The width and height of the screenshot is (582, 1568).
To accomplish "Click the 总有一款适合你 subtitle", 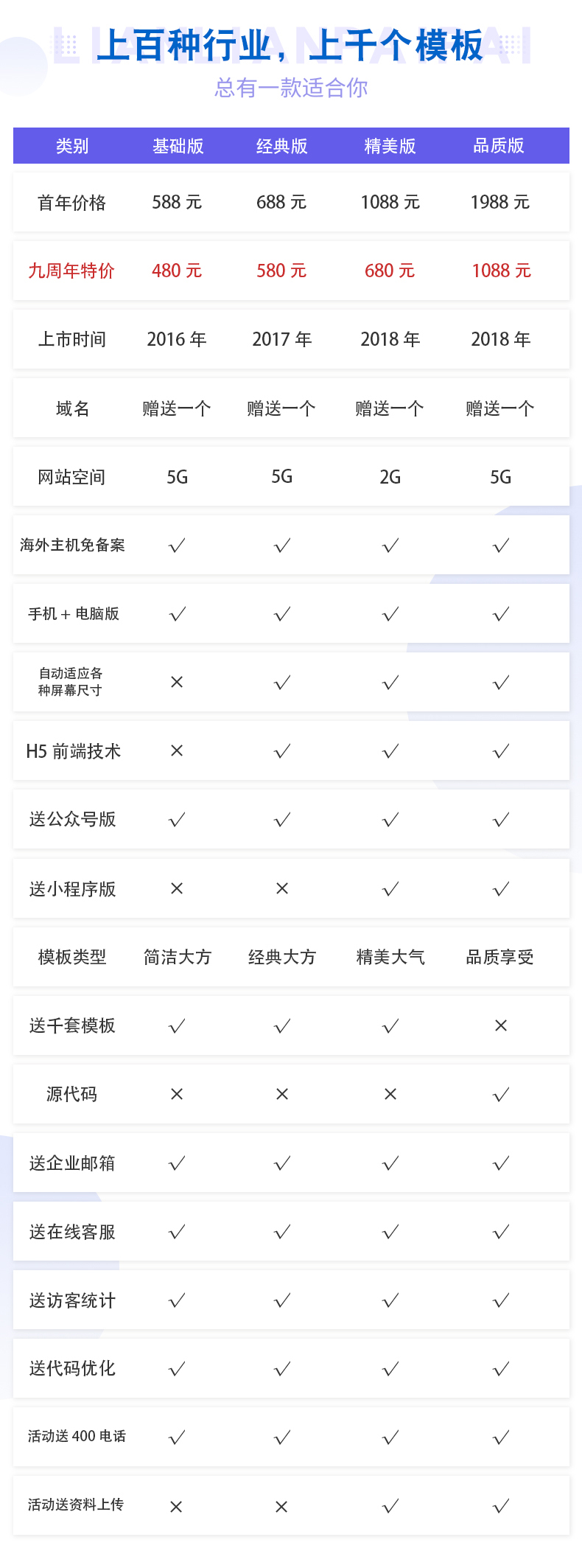I will pyautogui.click(x=291, y=88).
